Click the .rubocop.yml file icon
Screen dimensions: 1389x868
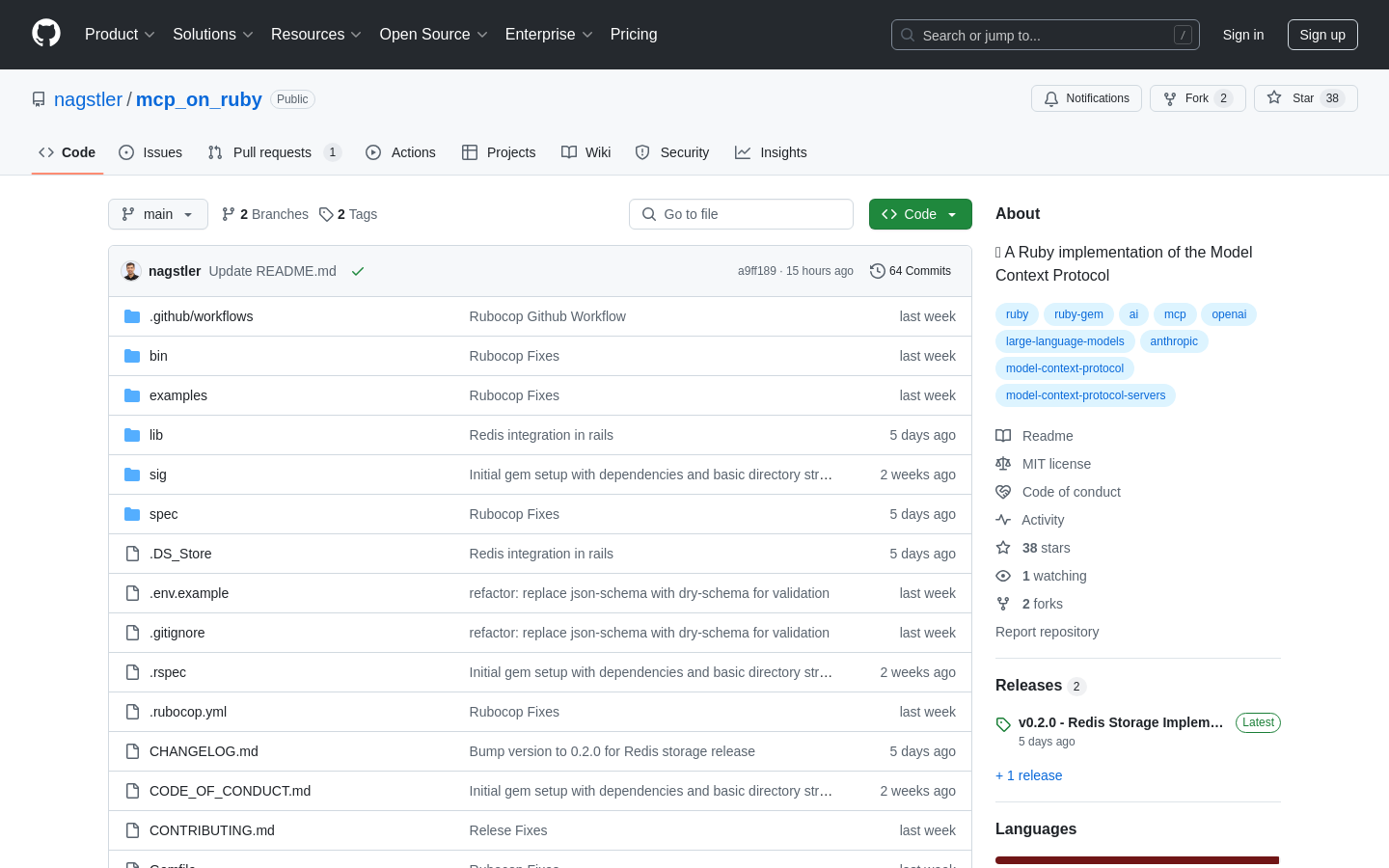coord(132,712)
